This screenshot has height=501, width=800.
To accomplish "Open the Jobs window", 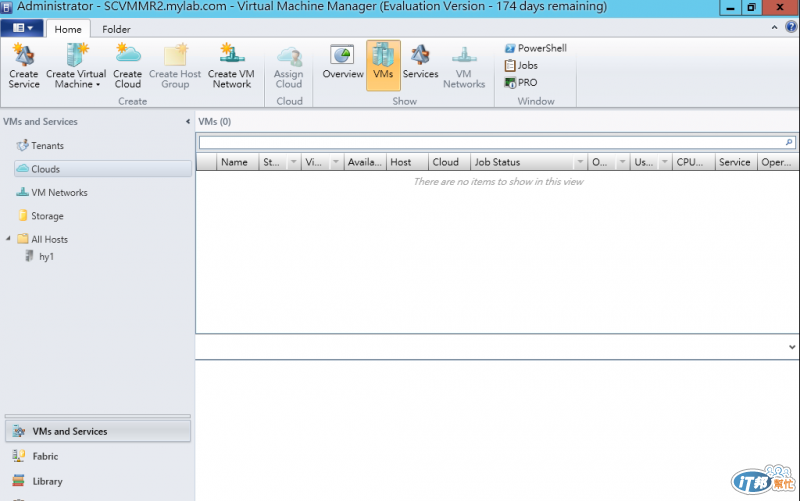I will click(521, 65).
